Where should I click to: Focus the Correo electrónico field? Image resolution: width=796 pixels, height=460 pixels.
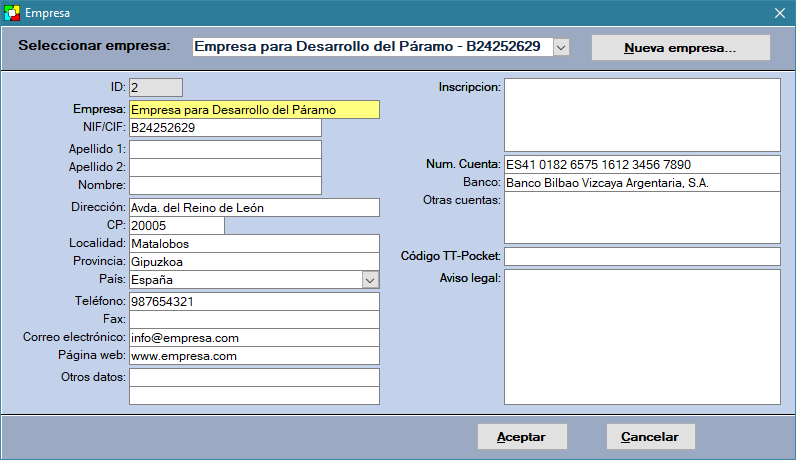[x=254, y=338]
